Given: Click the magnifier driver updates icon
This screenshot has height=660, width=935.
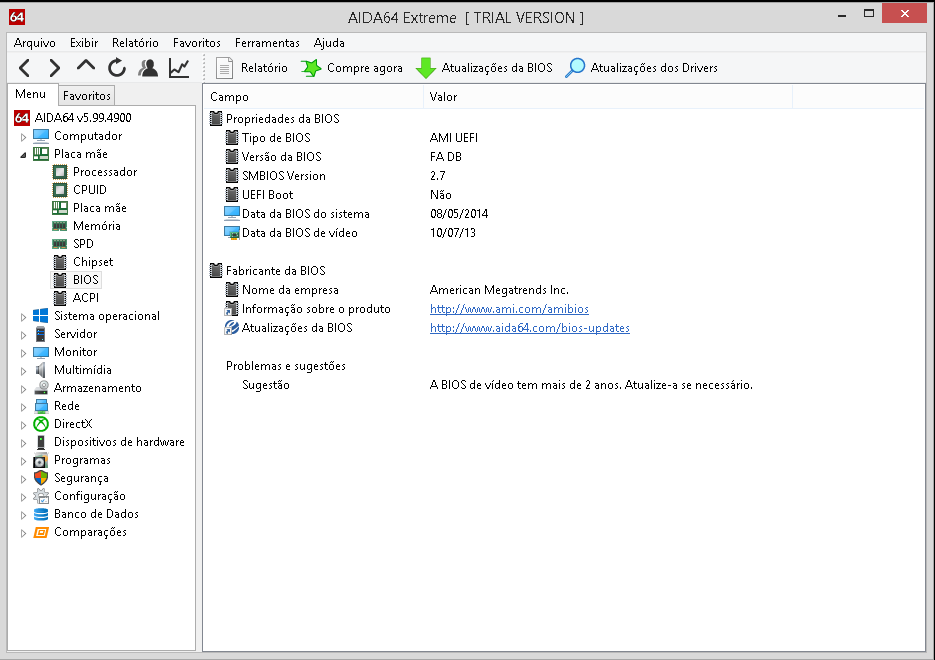Looking at the screenshot, I should coord(575,68).
